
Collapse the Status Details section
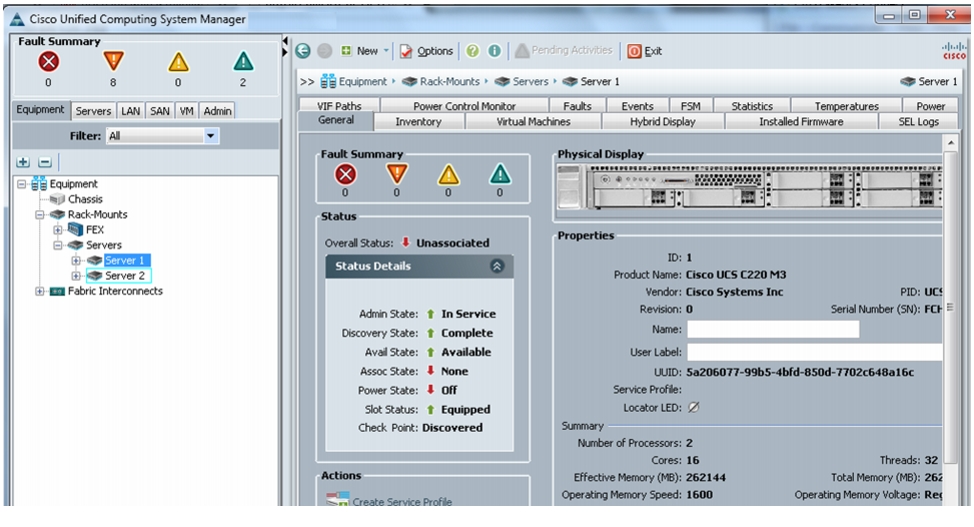[x=497, y=266]
